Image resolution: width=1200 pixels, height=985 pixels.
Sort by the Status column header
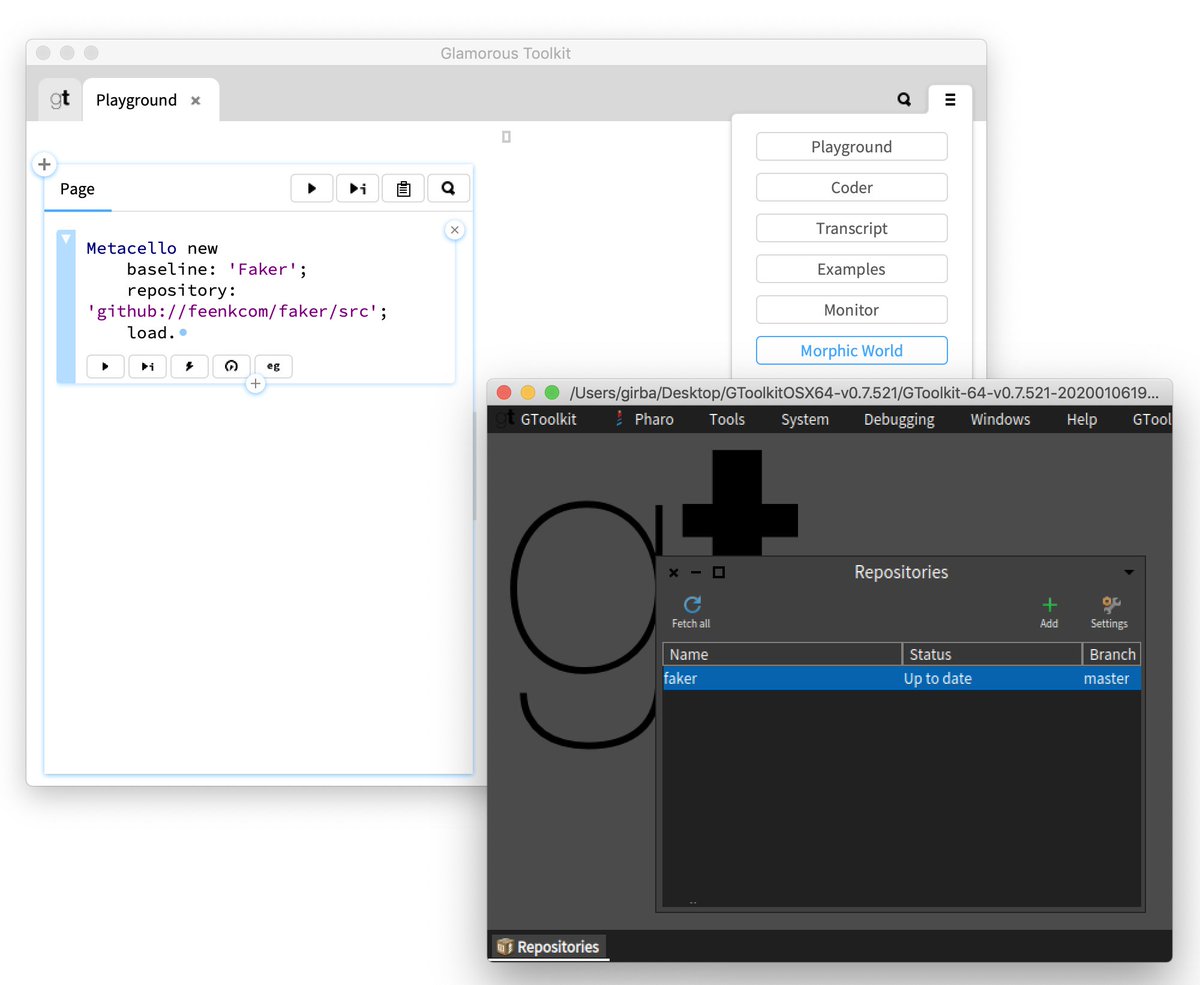click(x=992, y=654)
